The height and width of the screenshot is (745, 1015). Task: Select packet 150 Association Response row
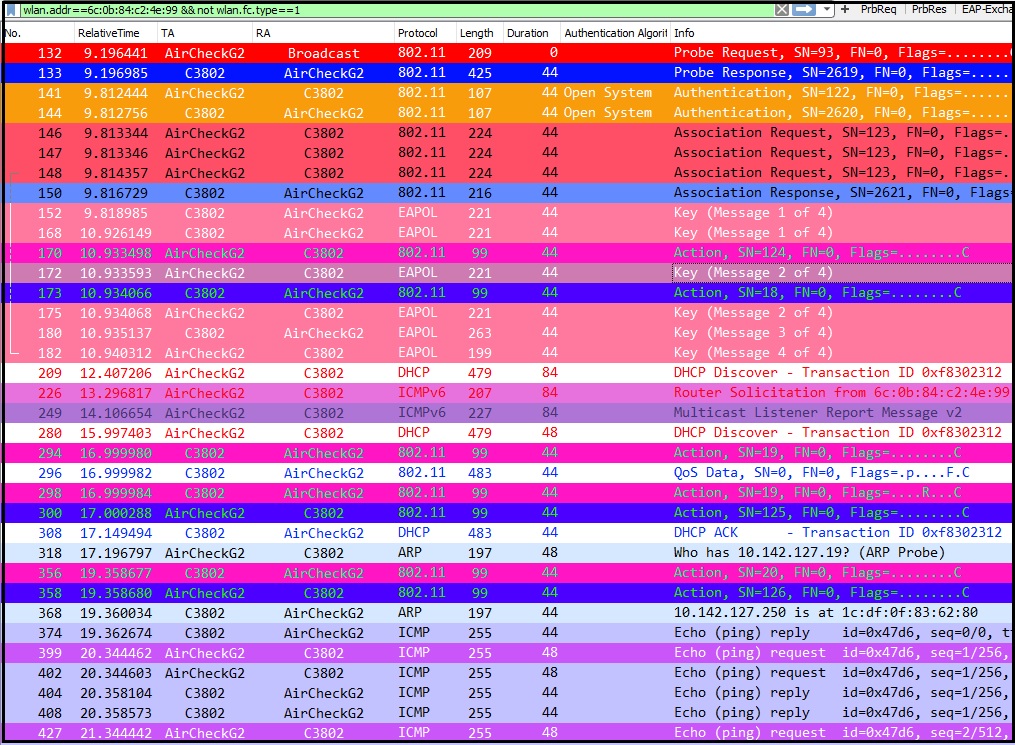click(x=508, y=193)
